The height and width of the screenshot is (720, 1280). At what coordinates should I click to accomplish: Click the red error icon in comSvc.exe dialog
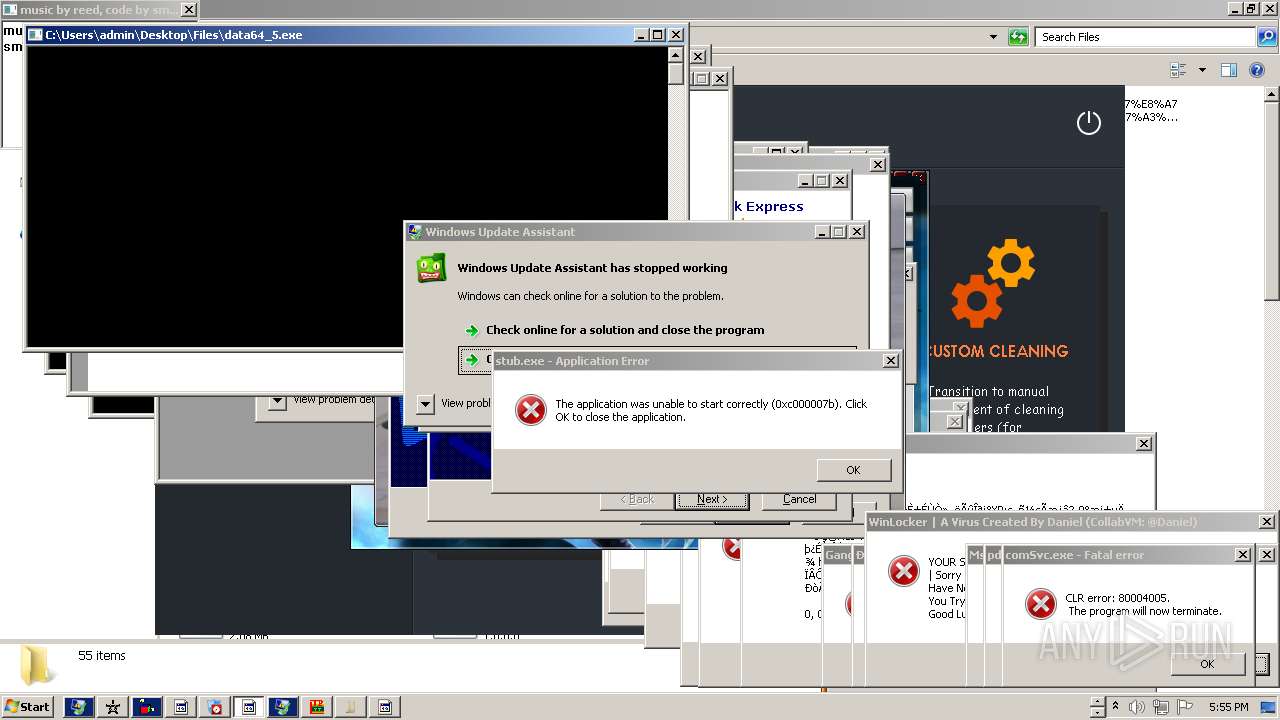point(1041,603)
